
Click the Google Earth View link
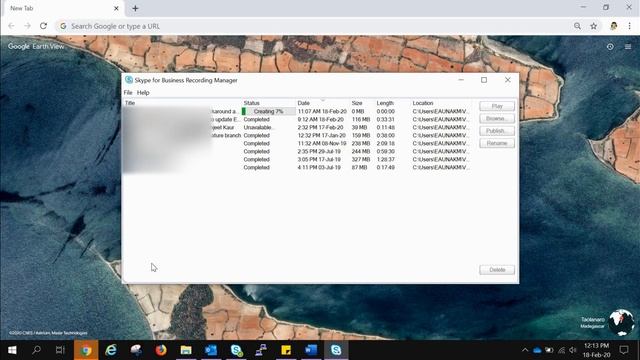click(x=36, y=47)
